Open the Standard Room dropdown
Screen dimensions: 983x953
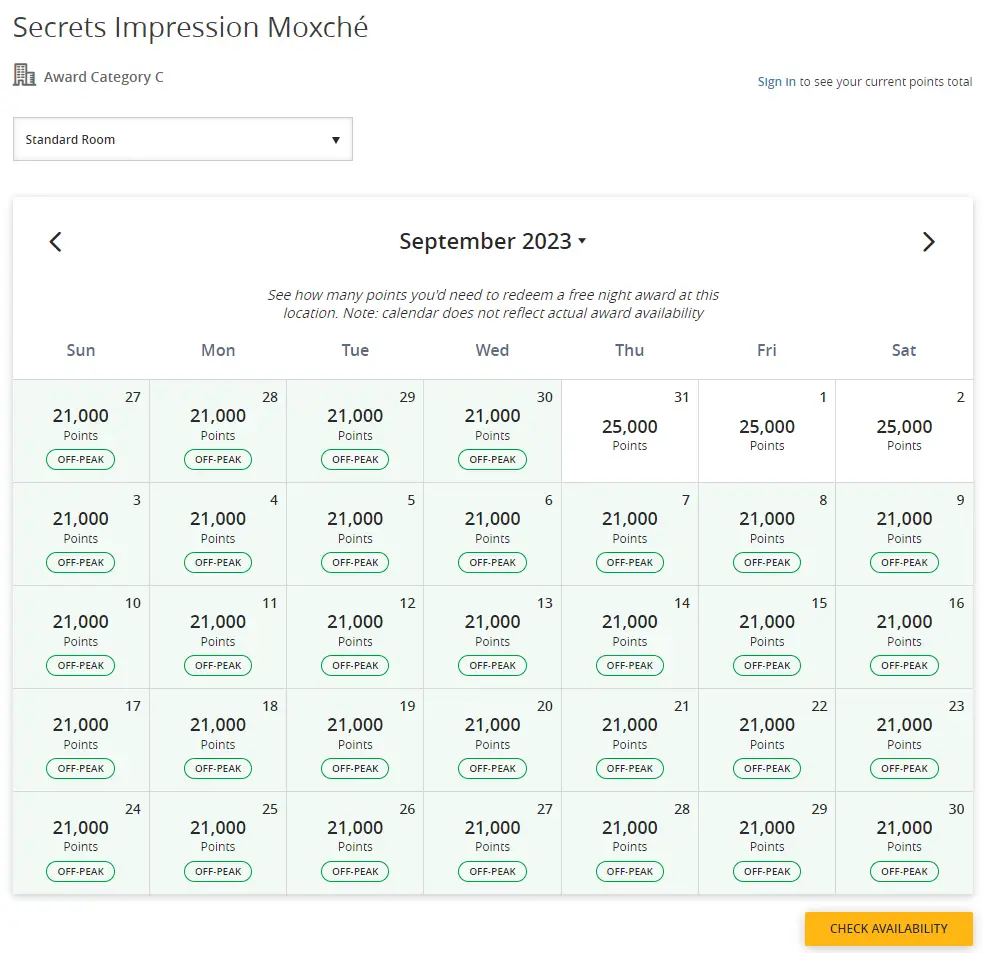(x=182, y=140)
